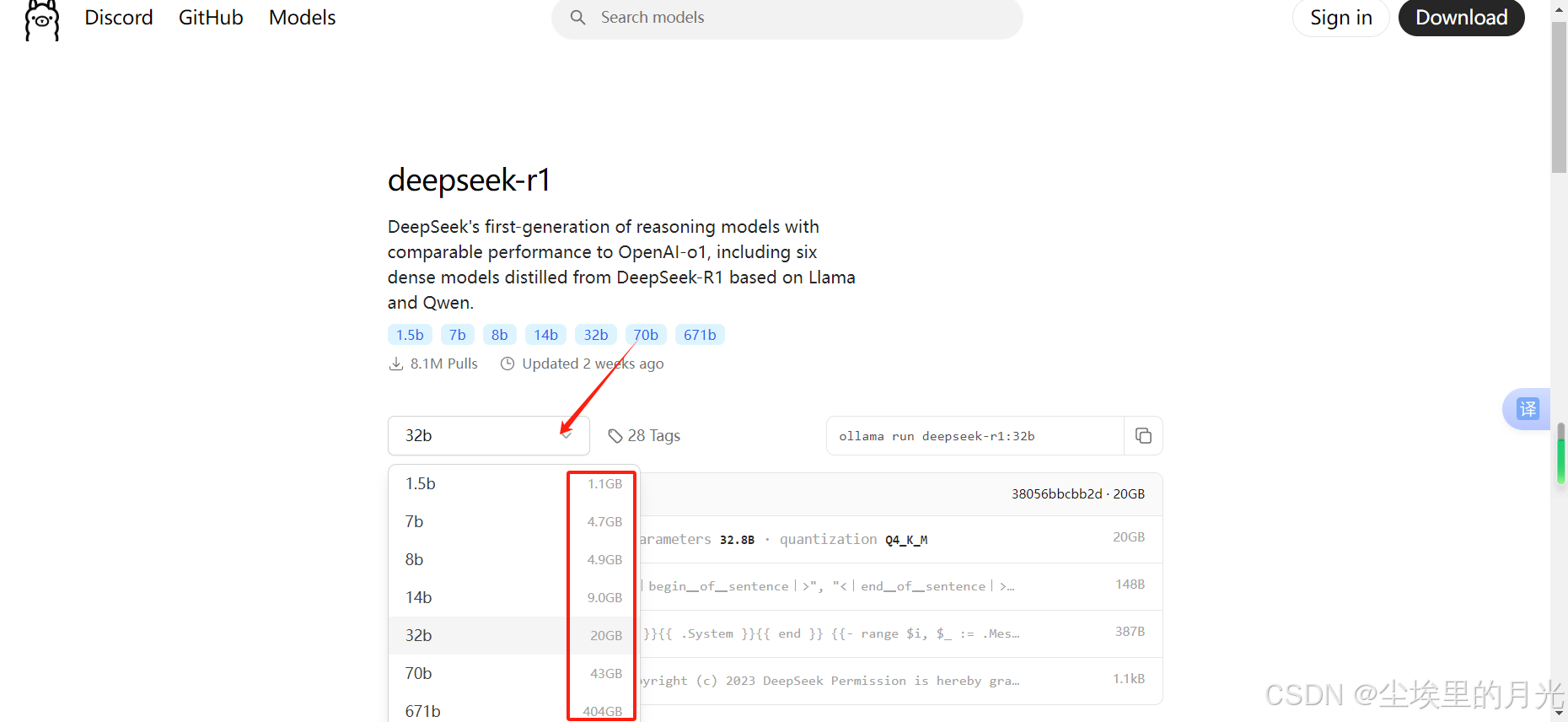Select 8b from the dropdown list
The image size is (1568, 722).
point(514,560)
